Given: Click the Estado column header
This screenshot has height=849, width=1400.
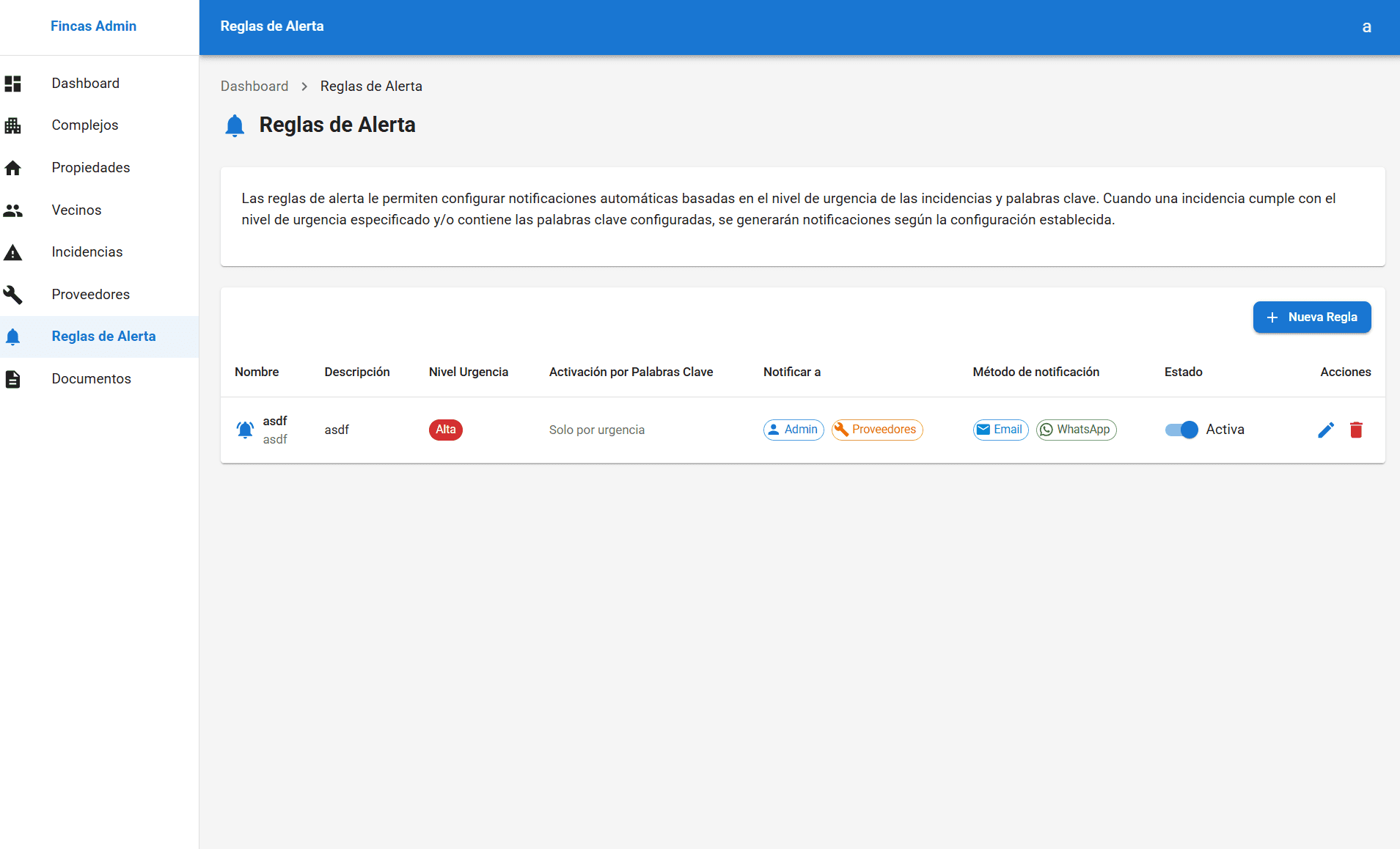Looking at the screenshot, I should pos(1184,372).
